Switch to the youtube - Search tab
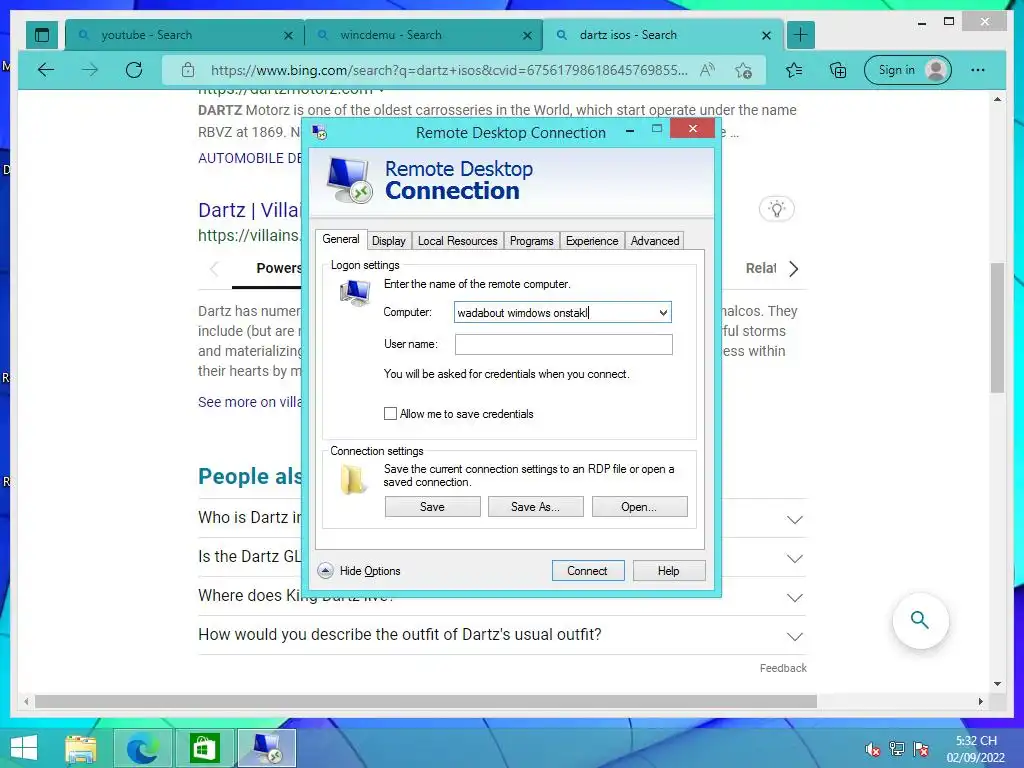The image size is (1024, 768). pyautogui.click(x=184, y=35)
